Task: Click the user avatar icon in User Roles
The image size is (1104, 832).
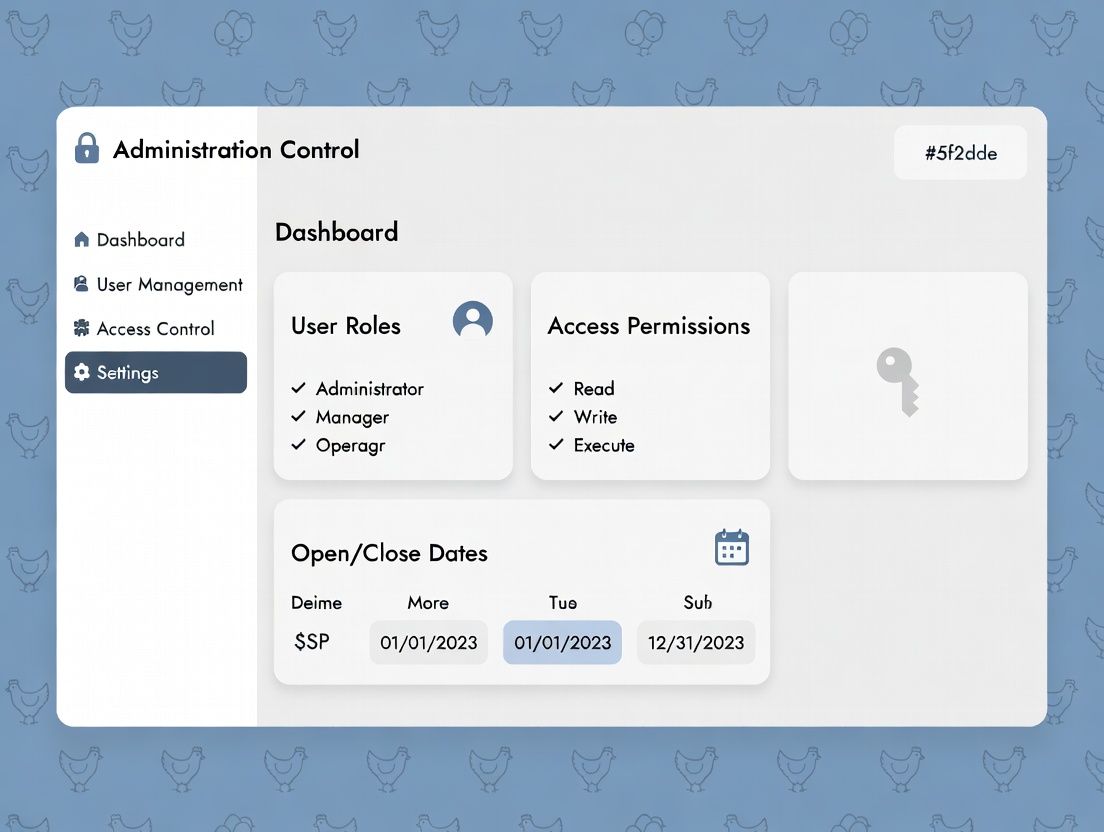Action: [472, 320]
